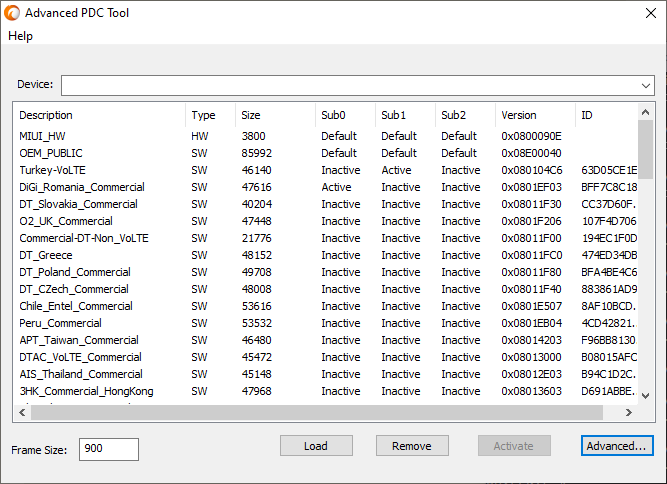The image size is (667, 484).
Task: Click size value 53616
Action: tap(257, 306)
